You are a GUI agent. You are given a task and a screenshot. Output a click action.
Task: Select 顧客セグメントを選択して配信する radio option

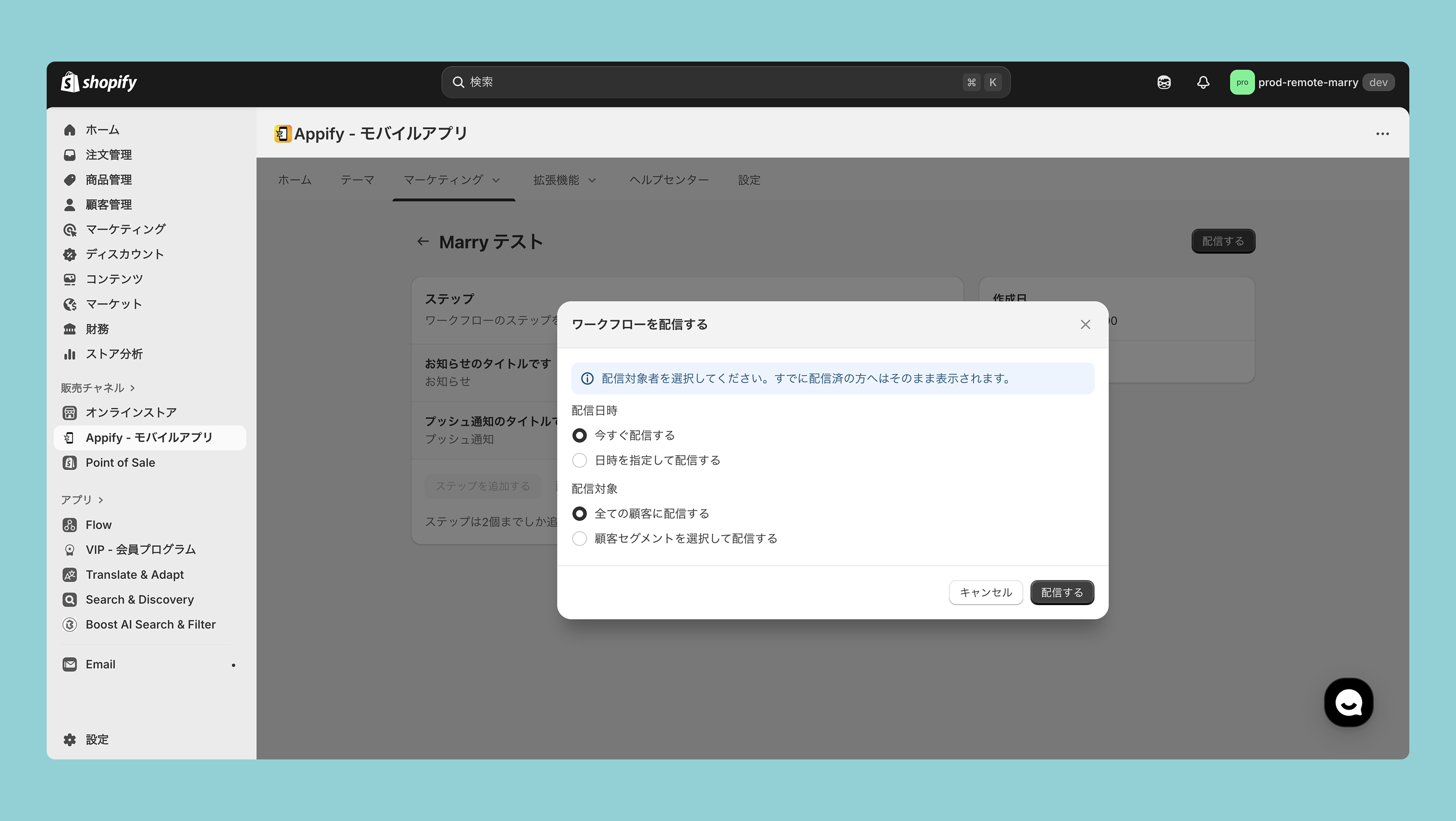pos(579,538)
